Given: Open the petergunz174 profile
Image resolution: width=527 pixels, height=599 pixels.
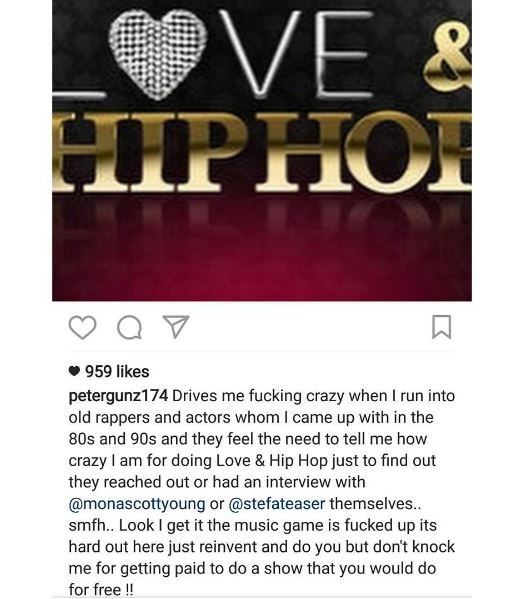Looking at the screenshot, I should [118, 396].
